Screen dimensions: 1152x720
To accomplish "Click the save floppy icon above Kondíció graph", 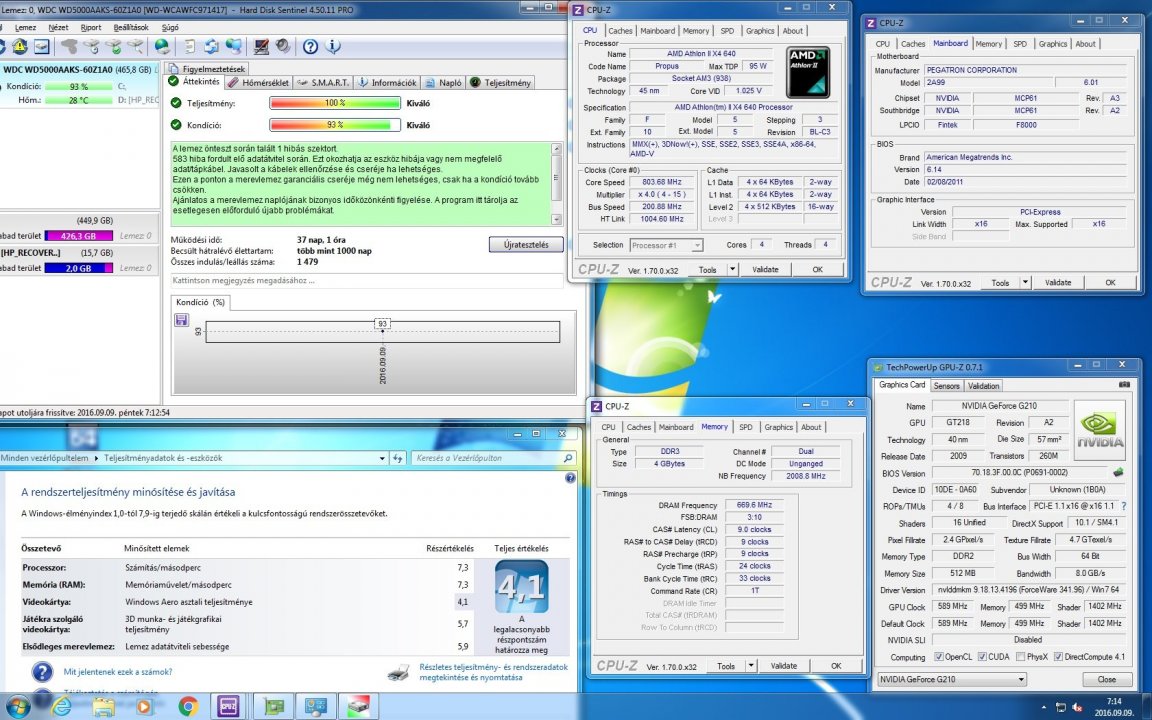I will point(181,319).
